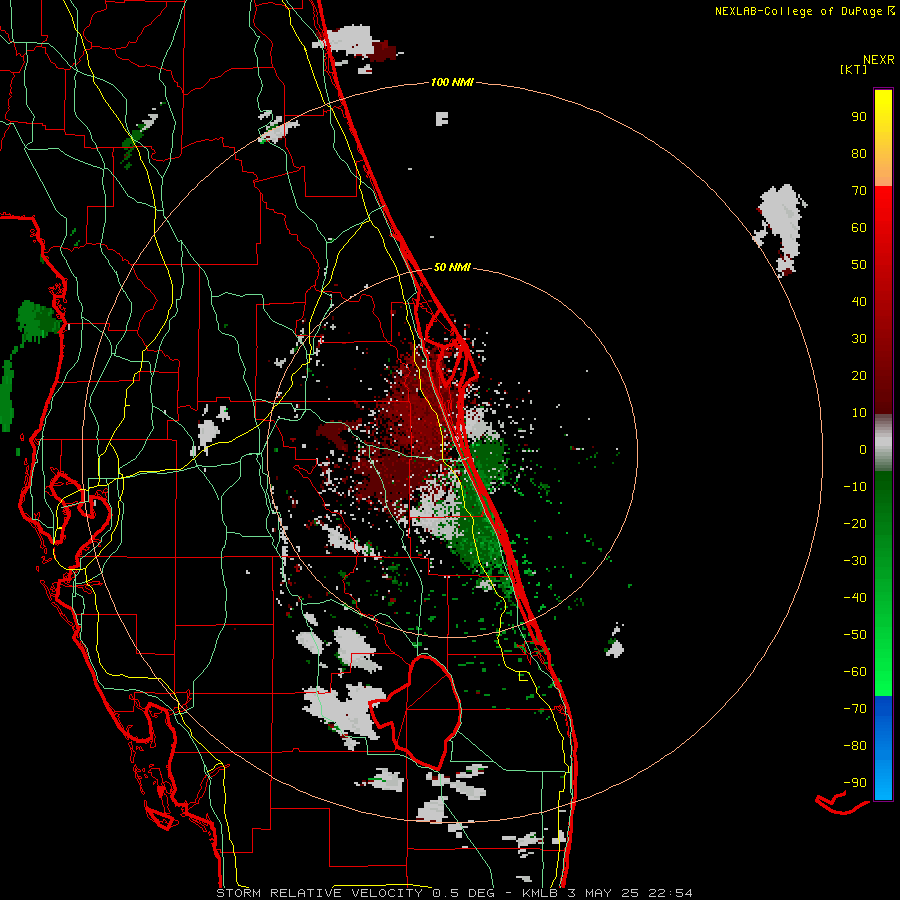Click the 60 value on velocity scale
Screen dimensions: 900x900
pos(859,227)
